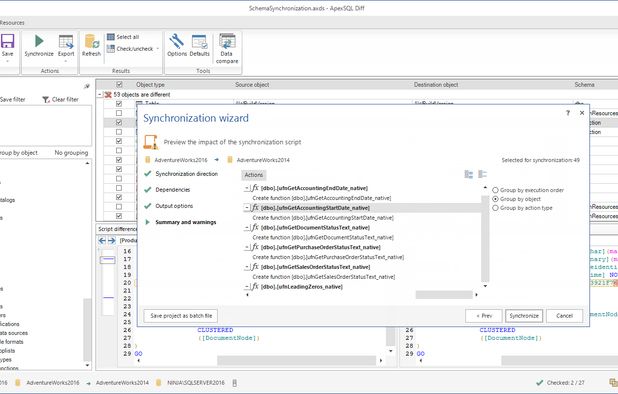618x394 pixels.
Task: Click the Destination object column header
Action: 436,85
